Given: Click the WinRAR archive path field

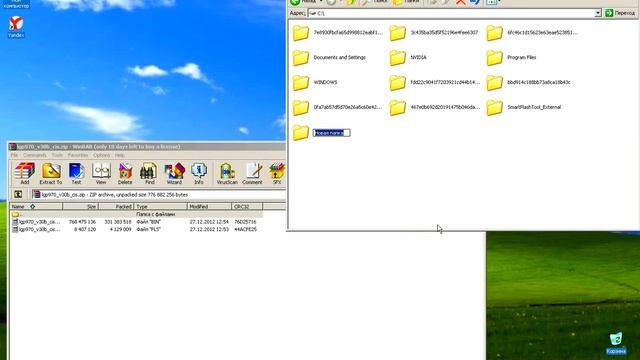Looking at the screenshot, I should (x=159, y=195).
